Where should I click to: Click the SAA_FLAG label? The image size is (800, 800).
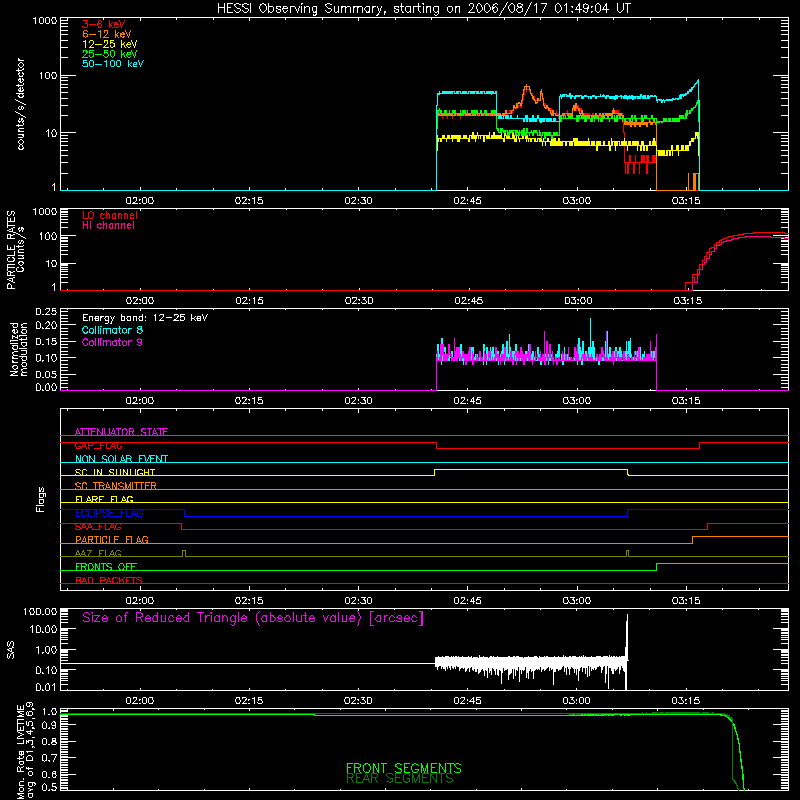[98, 527]
